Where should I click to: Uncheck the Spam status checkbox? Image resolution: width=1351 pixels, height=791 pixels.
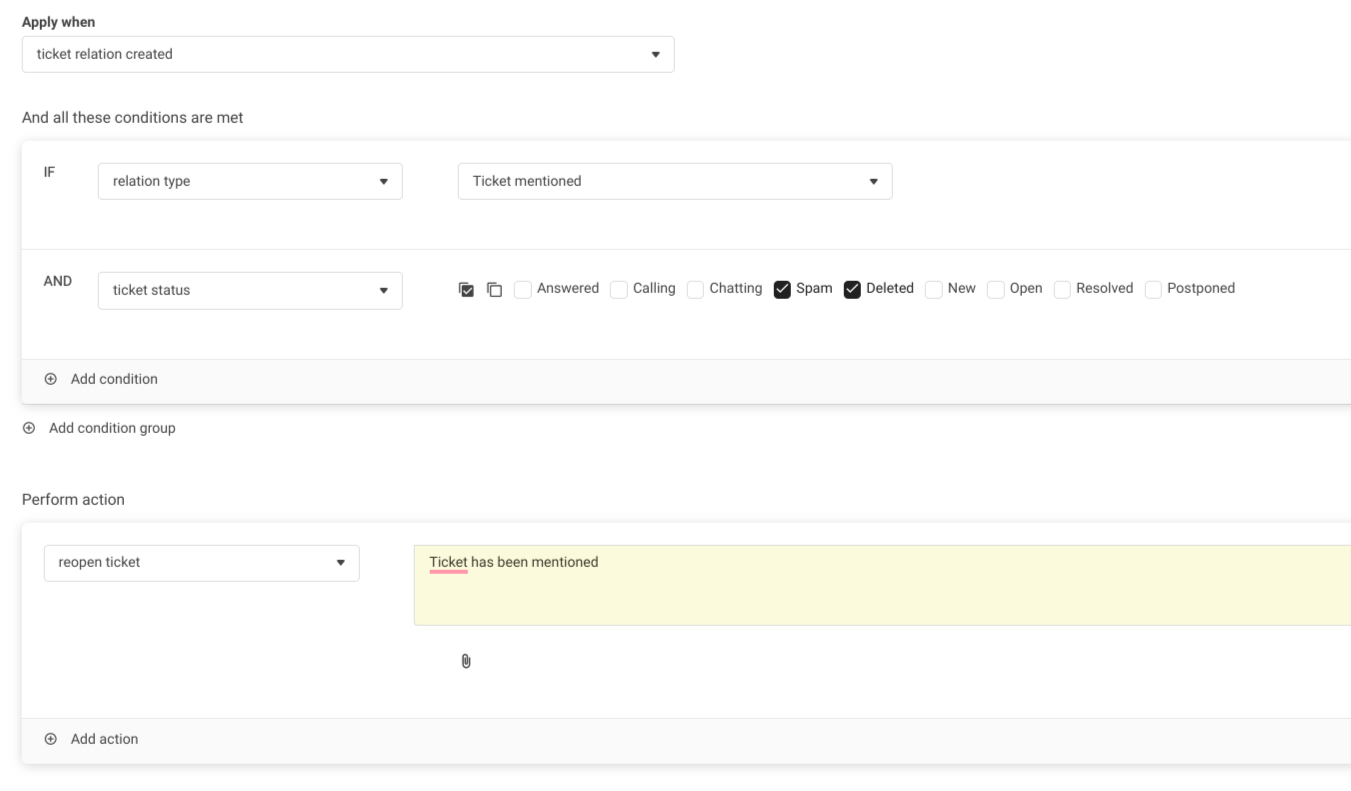(x=783, y=289)
